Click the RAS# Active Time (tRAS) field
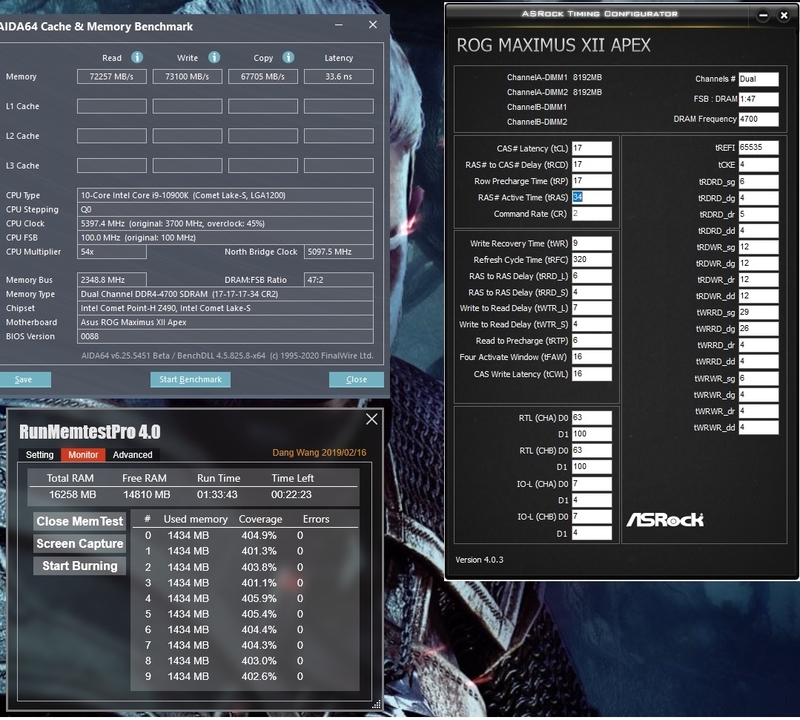This screenshot has height=720, width=800. (591, 197)
